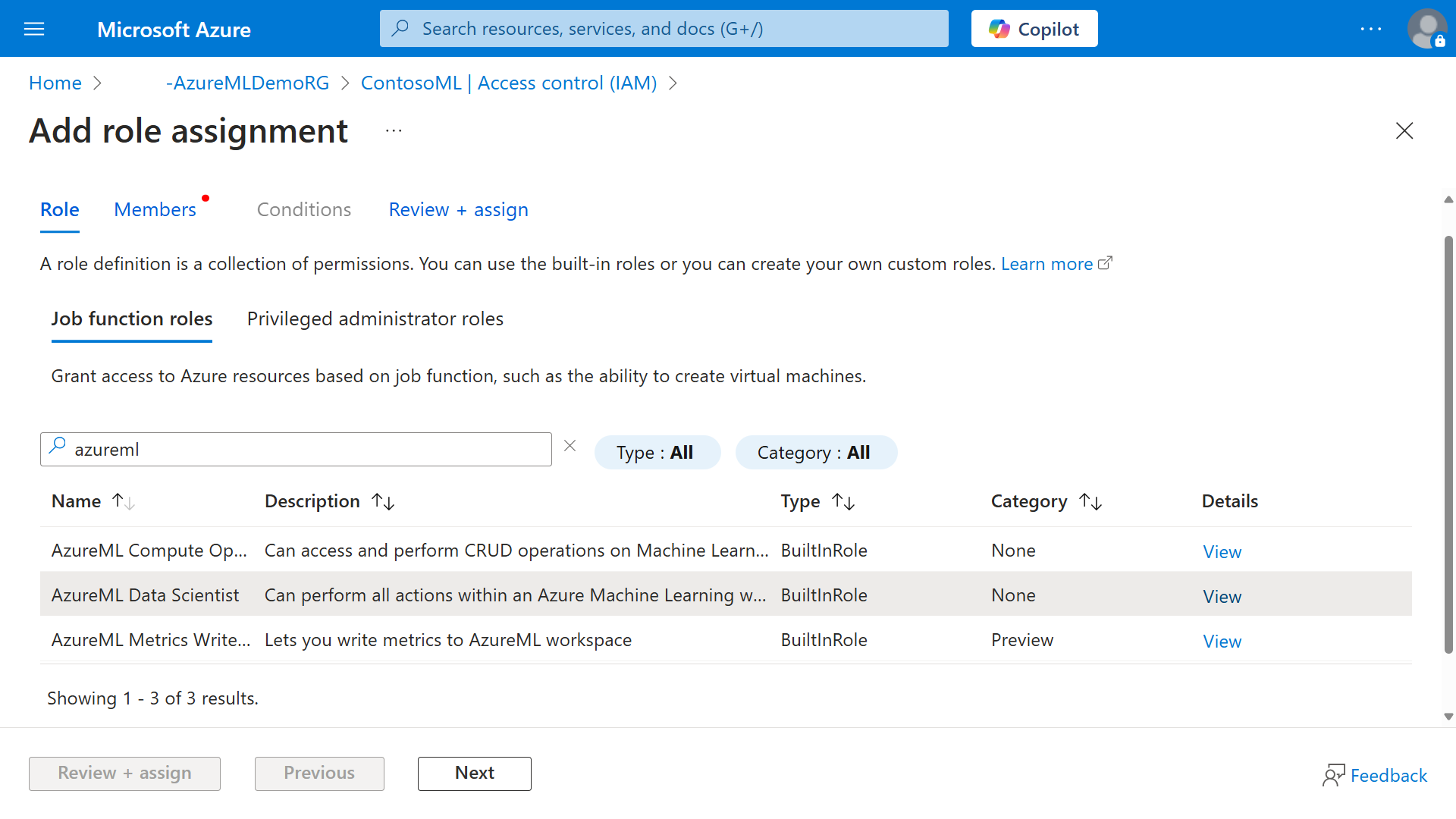View details of AzureML Data Scientist role
Screen dimensions: 1456x819
click(x=1221, y=596)
